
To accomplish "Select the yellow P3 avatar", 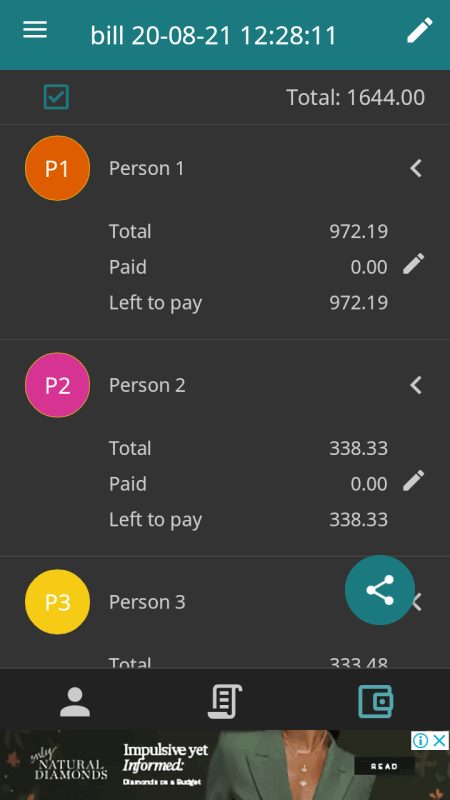I will tap(58, 602).
